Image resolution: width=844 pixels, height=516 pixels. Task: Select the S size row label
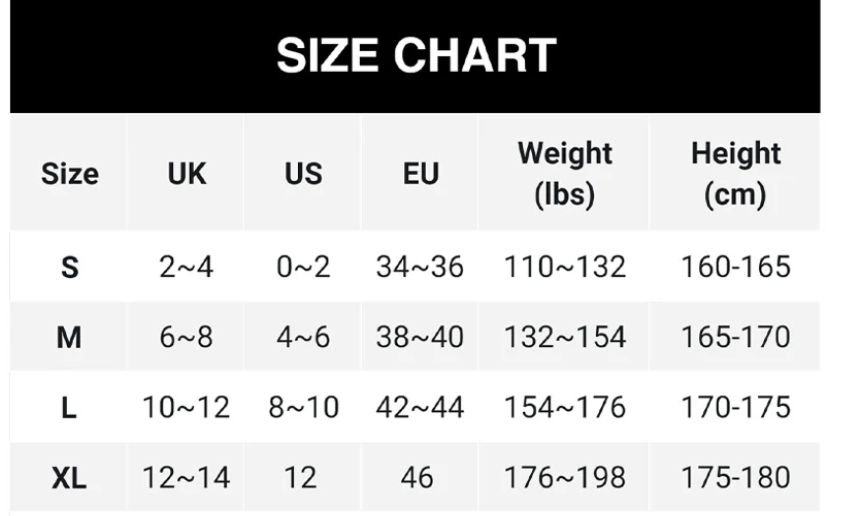tap(69, 267)
